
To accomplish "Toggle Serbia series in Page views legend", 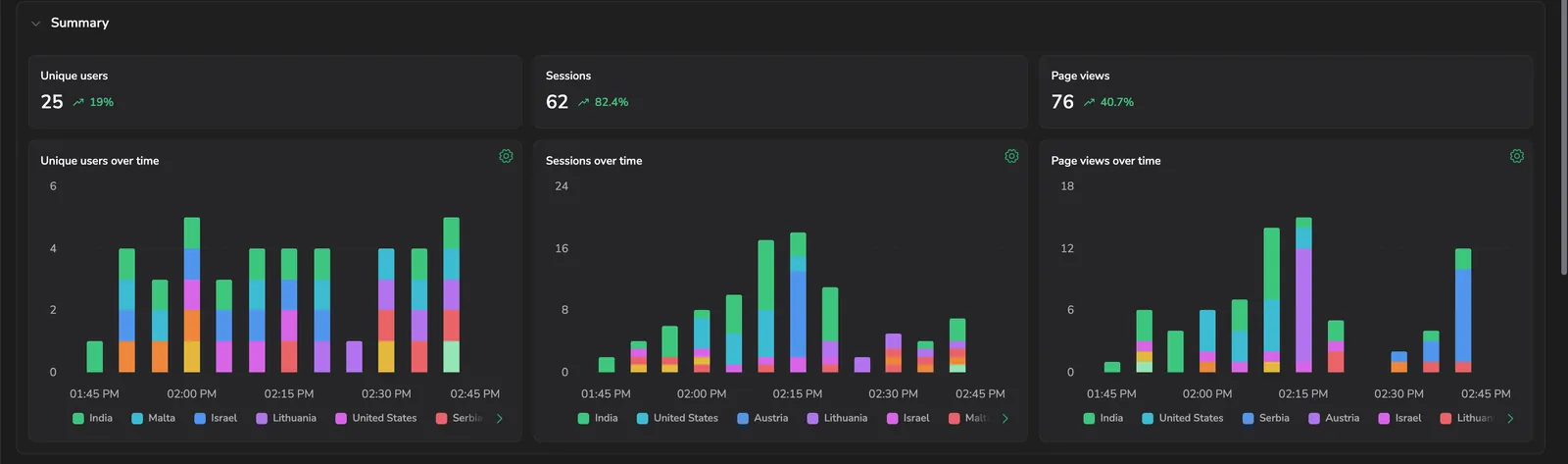I will point(1266,418).
